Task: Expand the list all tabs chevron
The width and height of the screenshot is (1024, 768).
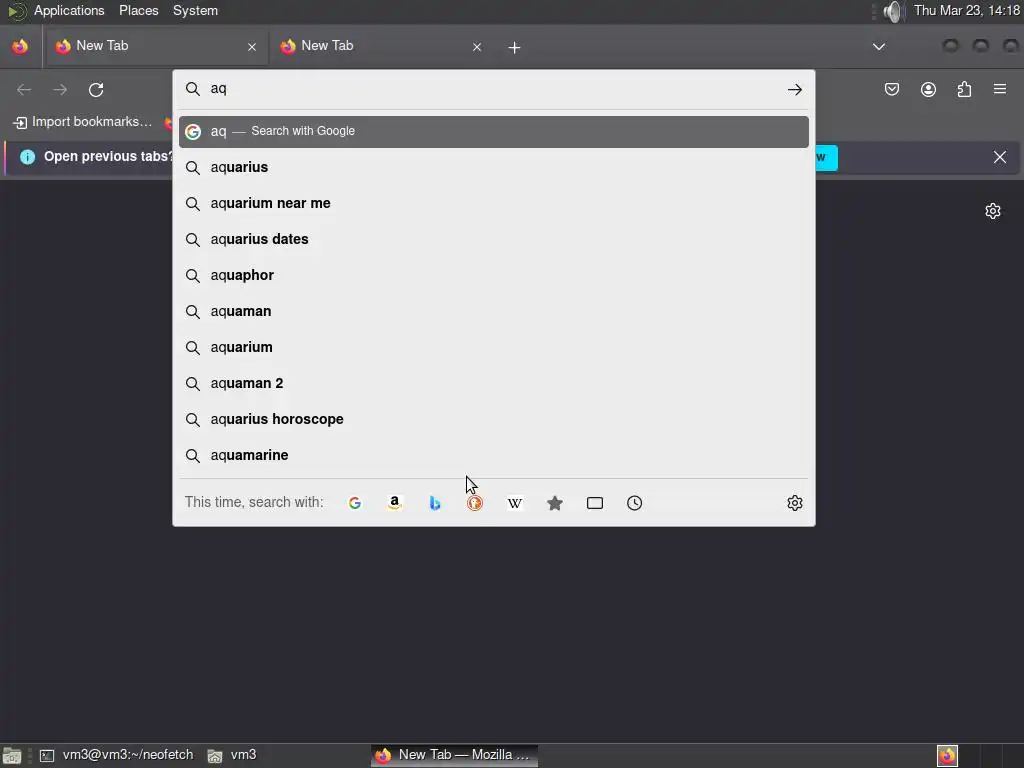Action: coord(879,47)
